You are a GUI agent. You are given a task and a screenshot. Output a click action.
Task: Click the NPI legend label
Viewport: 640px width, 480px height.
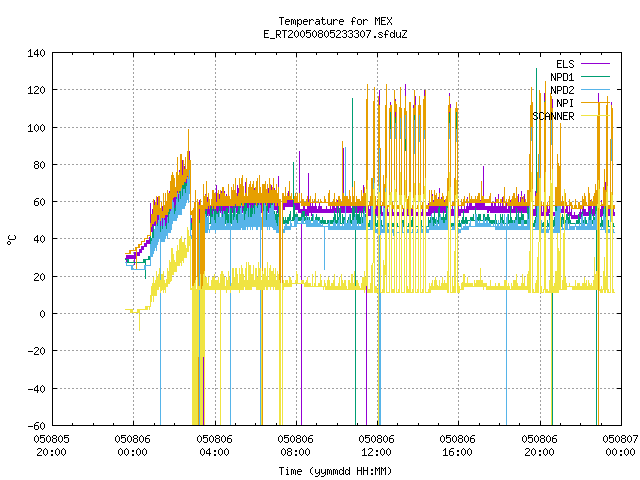pos(565,103)
